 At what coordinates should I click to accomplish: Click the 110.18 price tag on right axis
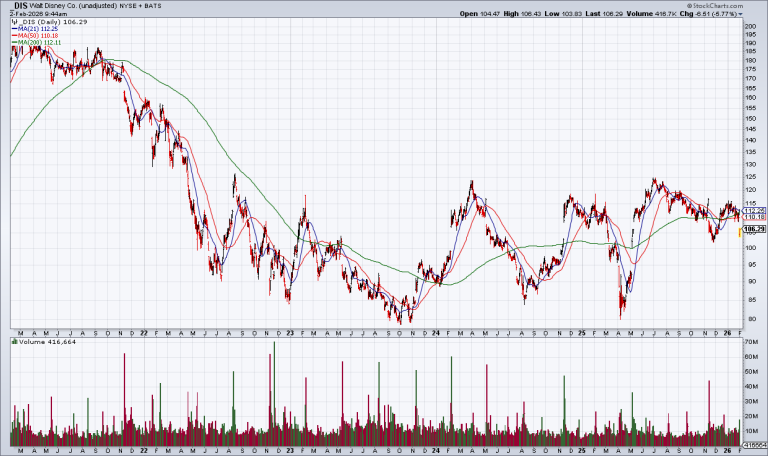point(753,217)
